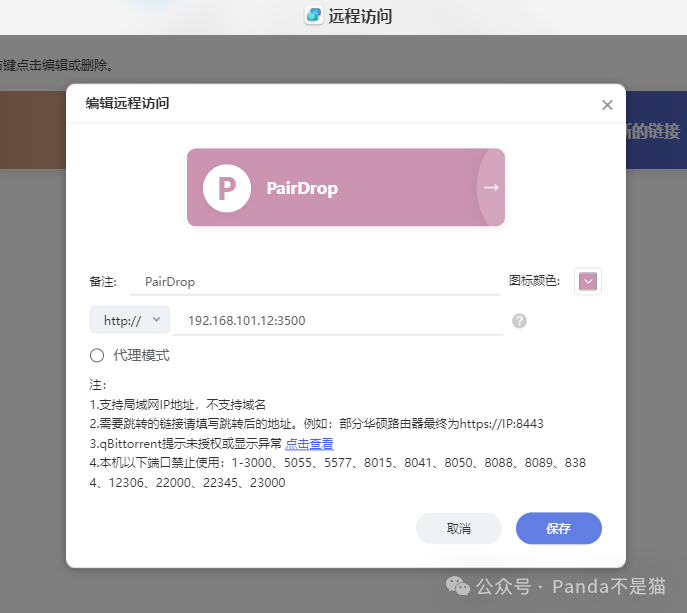Click the PairDrop card arrow icon
This screenshot has height=613, width=687.
(x=491, y=188)
